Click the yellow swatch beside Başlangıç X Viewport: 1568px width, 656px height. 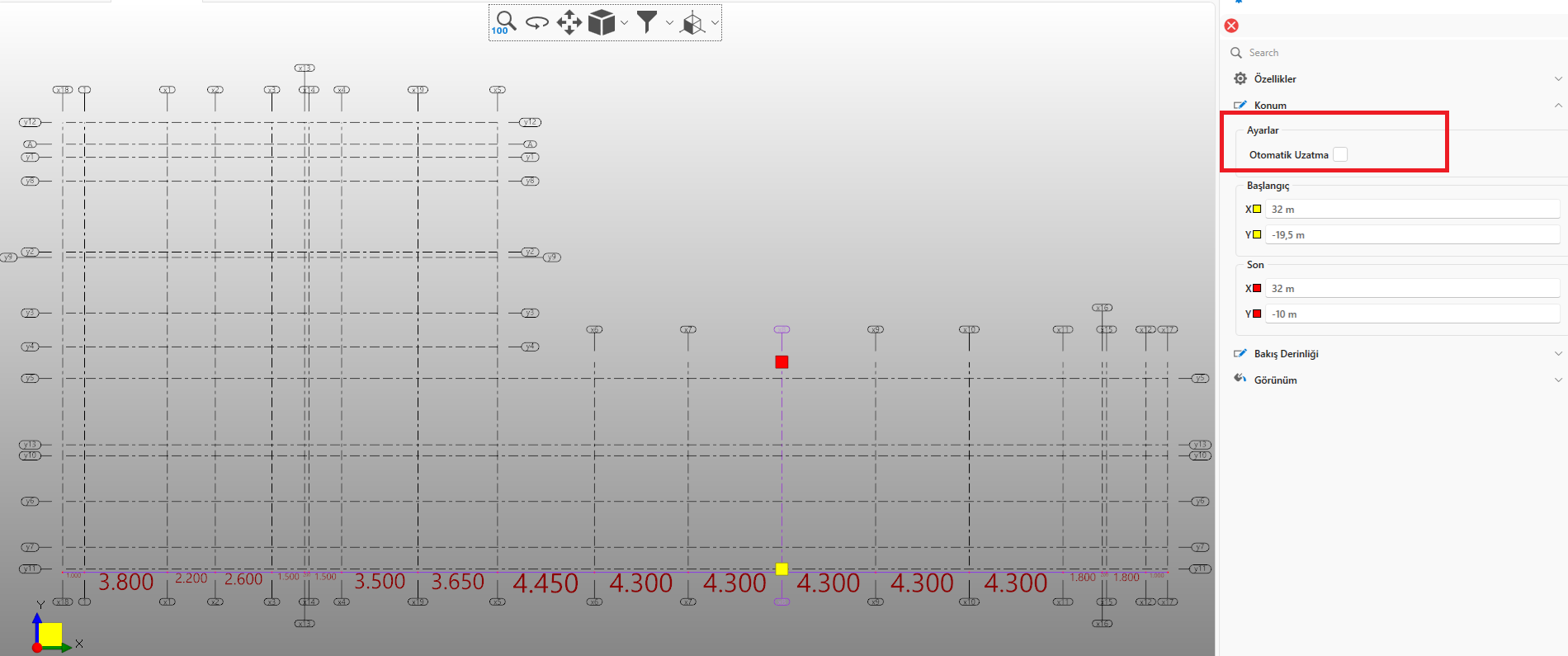point(1257,209)
